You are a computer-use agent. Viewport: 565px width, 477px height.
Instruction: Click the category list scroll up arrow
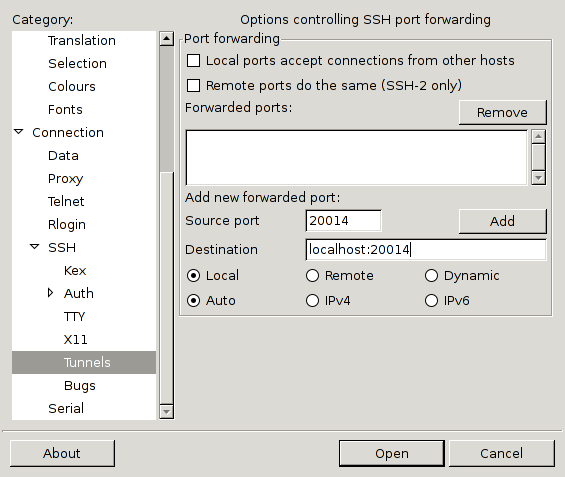pos(166,39)
